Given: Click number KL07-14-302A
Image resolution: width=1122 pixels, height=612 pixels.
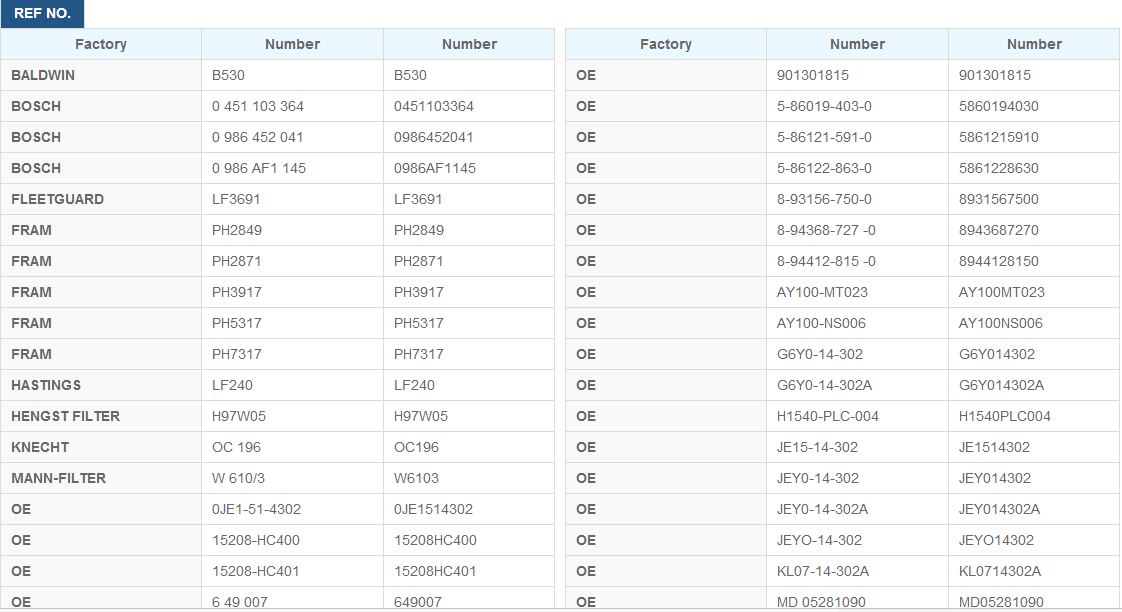Looking at the screenshot, I should click(823, 571).
